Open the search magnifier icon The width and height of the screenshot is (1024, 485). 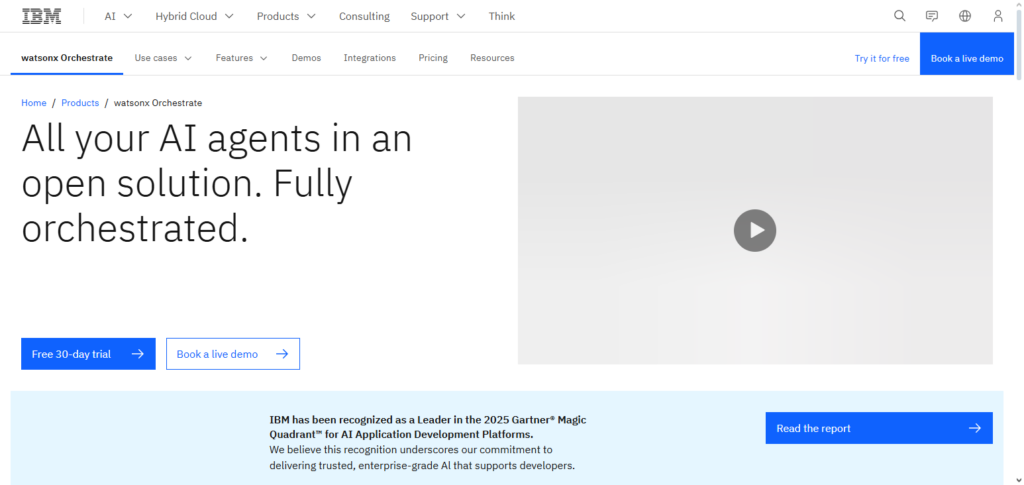[x=899, y=16]
